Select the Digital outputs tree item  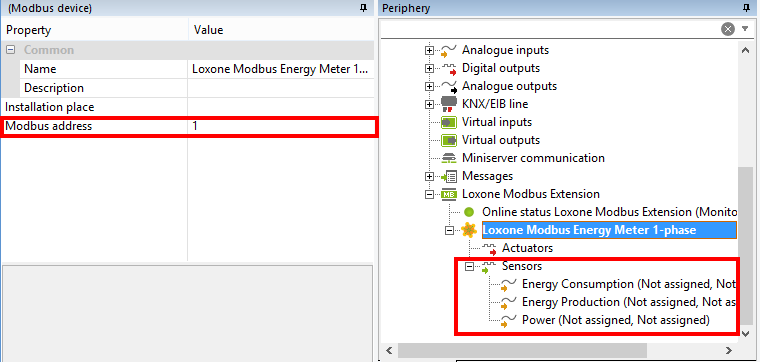pyautogui.click(x=501, y=68)
